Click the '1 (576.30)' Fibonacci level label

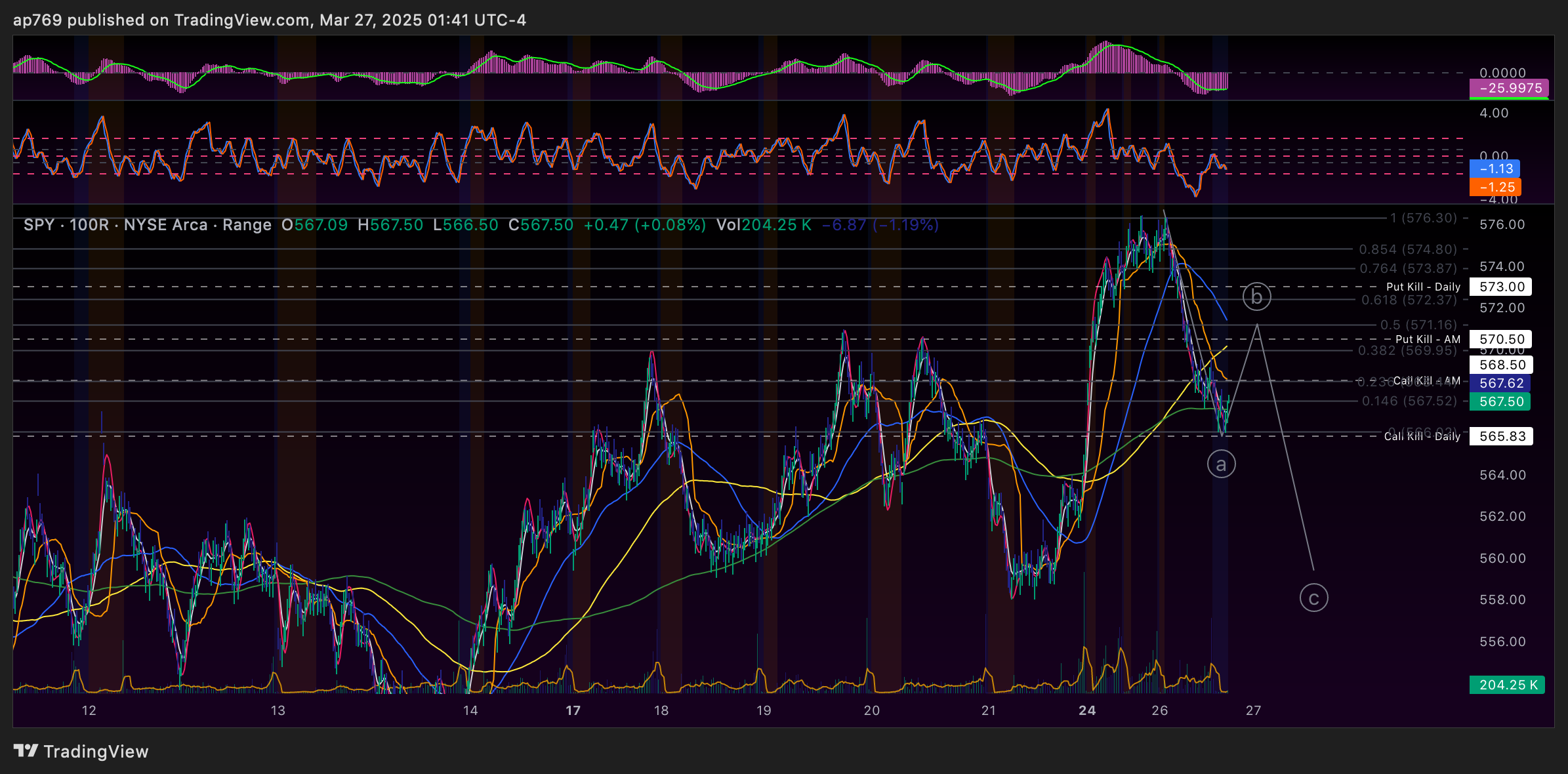click(x=1423, y=218)
